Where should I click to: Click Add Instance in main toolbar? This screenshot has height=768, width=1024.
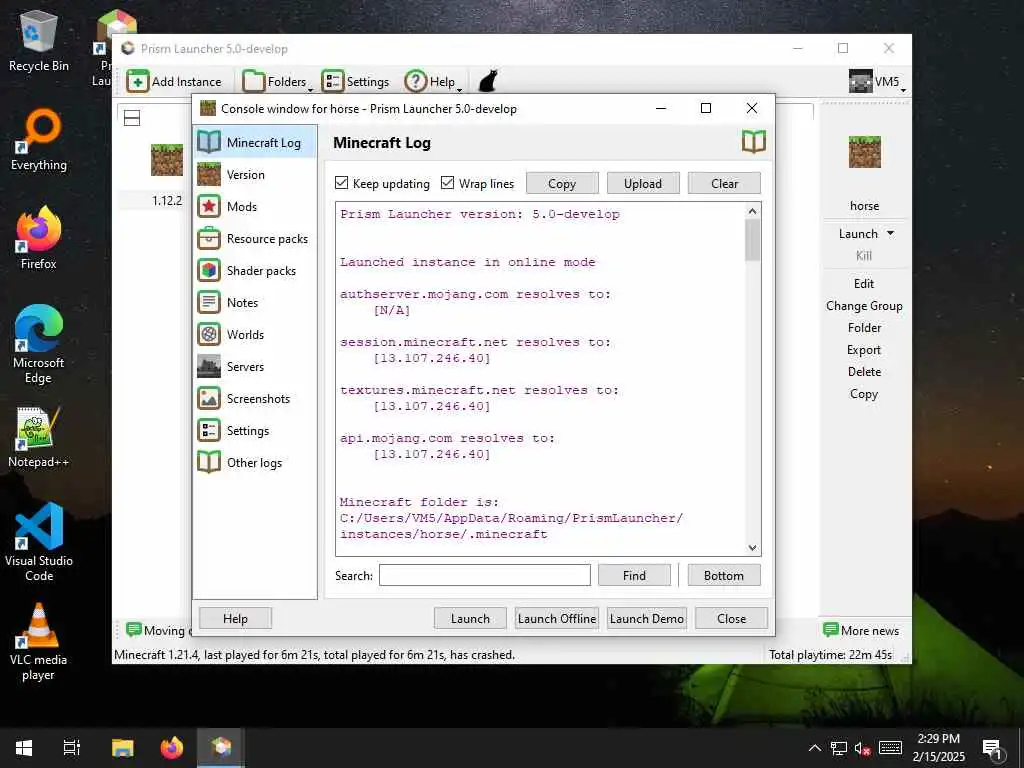click(x=174, y=82)
